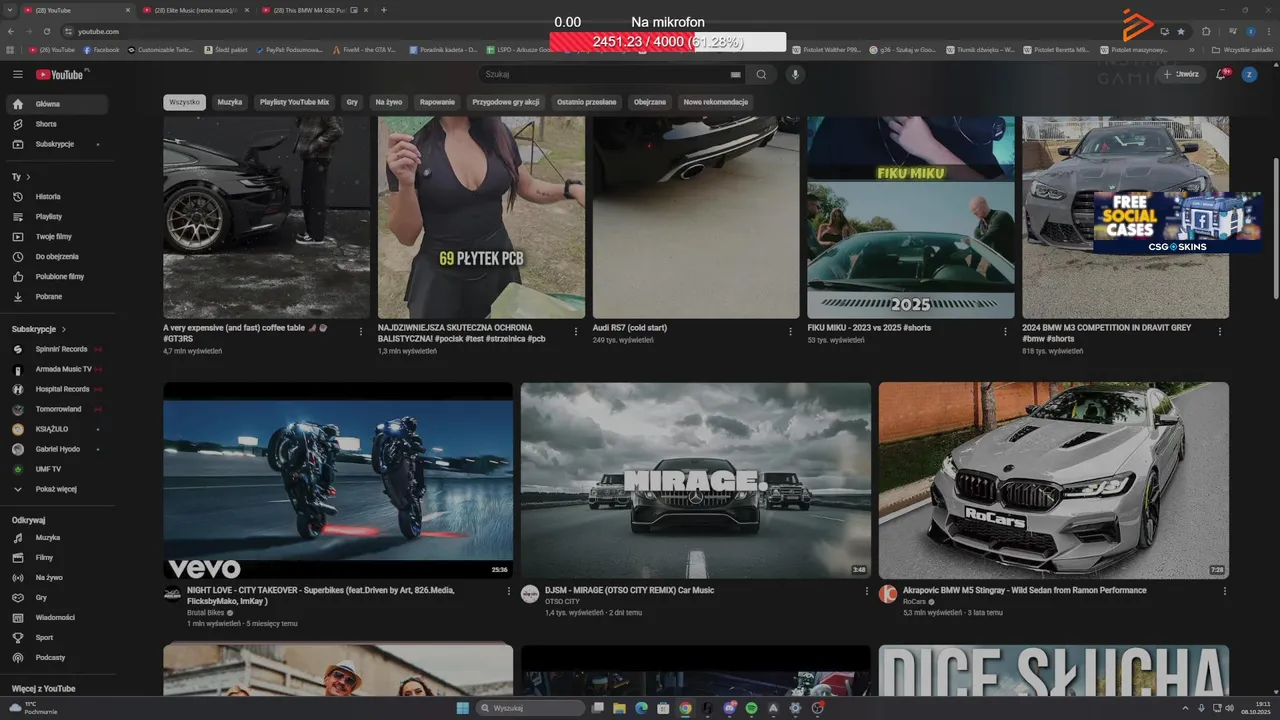
Task: Open options for DJSM - MIRAGE video
Action: [866, 591]
